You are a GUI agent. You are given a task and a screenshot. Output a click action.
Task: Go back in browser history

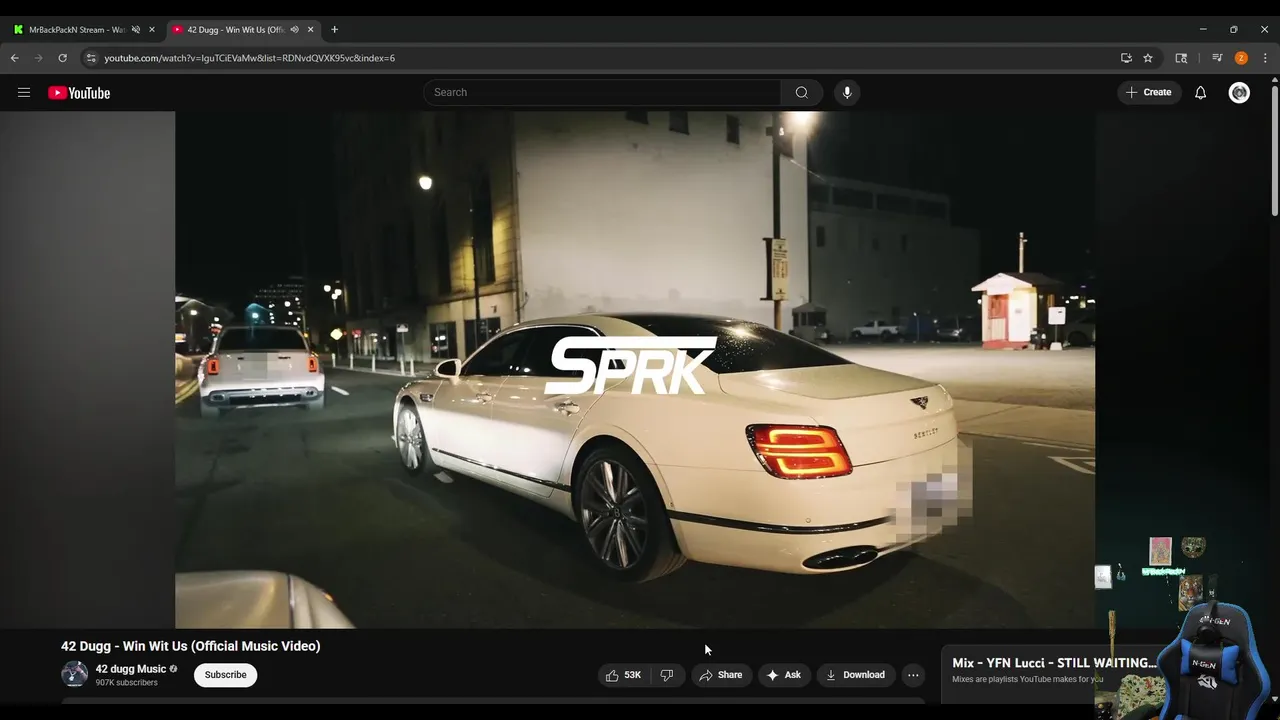[15, 58]
